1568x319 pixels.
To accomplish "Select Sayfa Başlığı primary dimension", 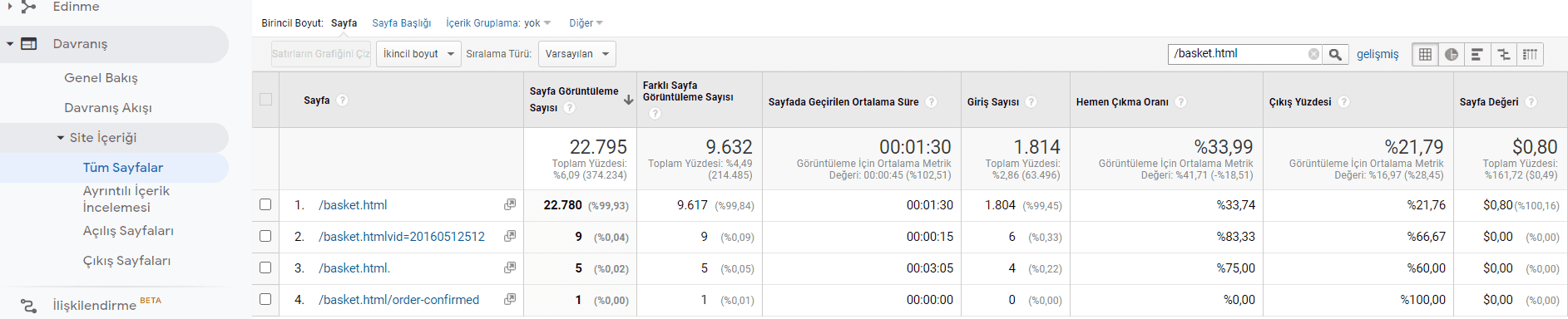I will tap(402, 23).
